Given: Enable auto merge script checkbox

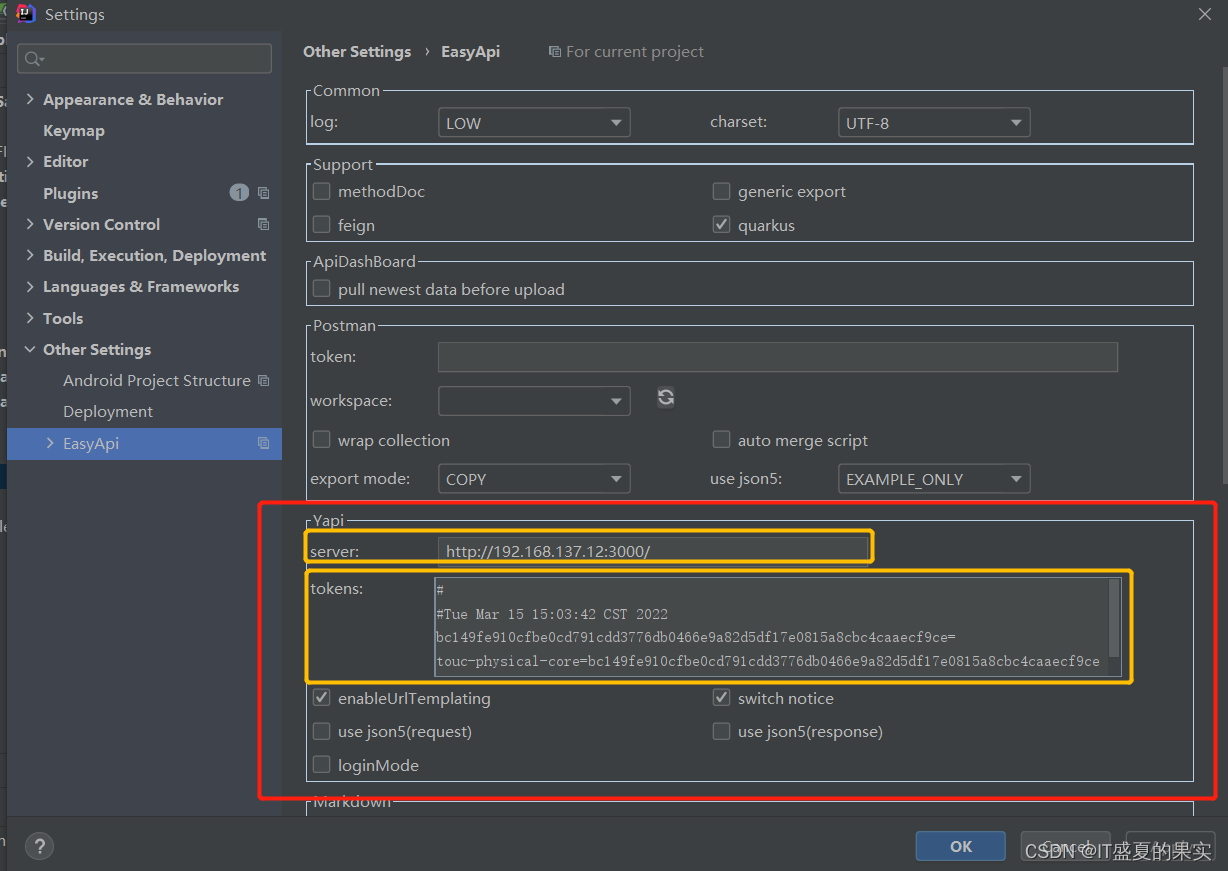Looking at the screenshot, I should (x=721, y=440).
